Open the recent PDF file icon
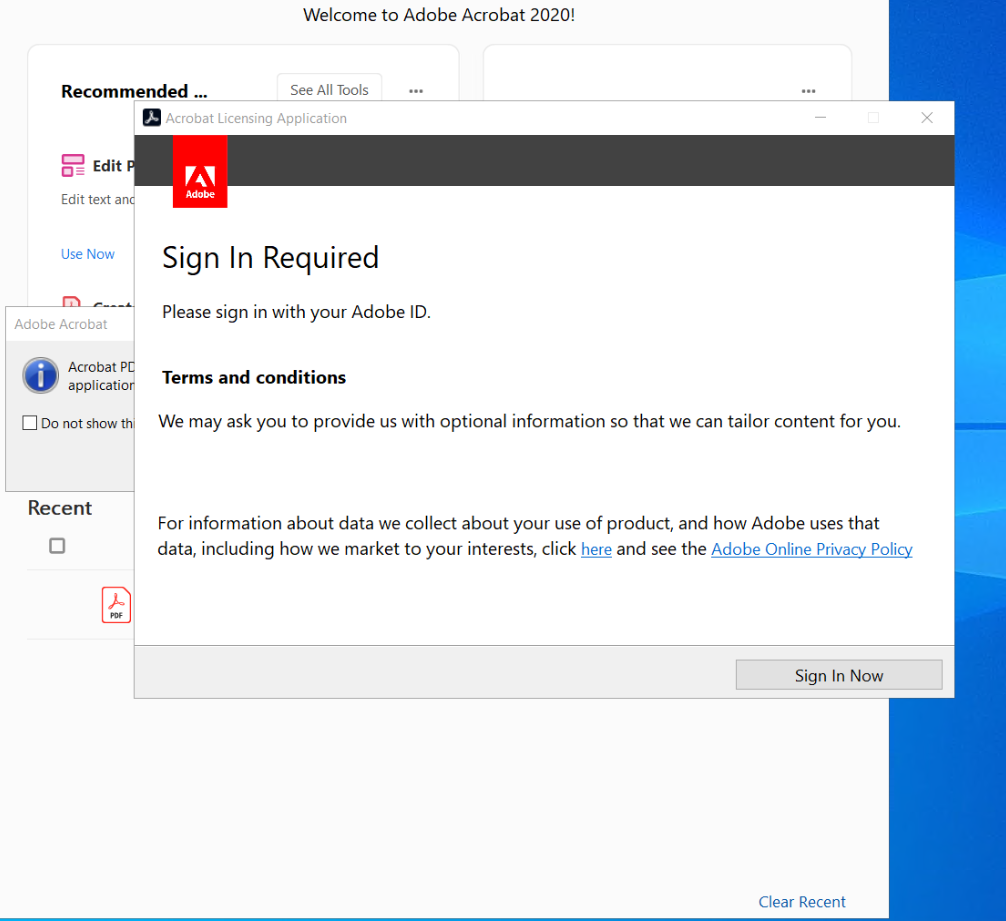Screen dimensions: 1006x921 115,605
